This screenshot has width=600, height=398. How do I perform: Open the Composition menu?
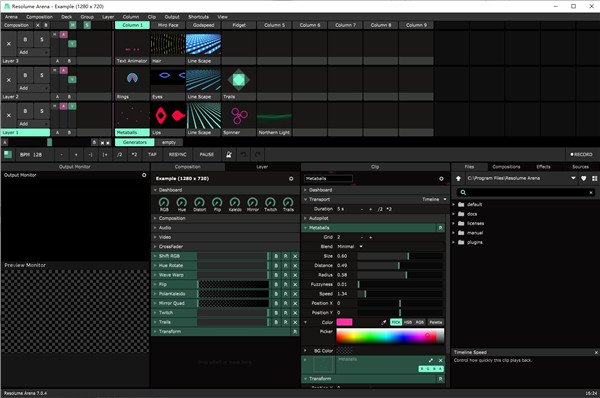[39, 17]
